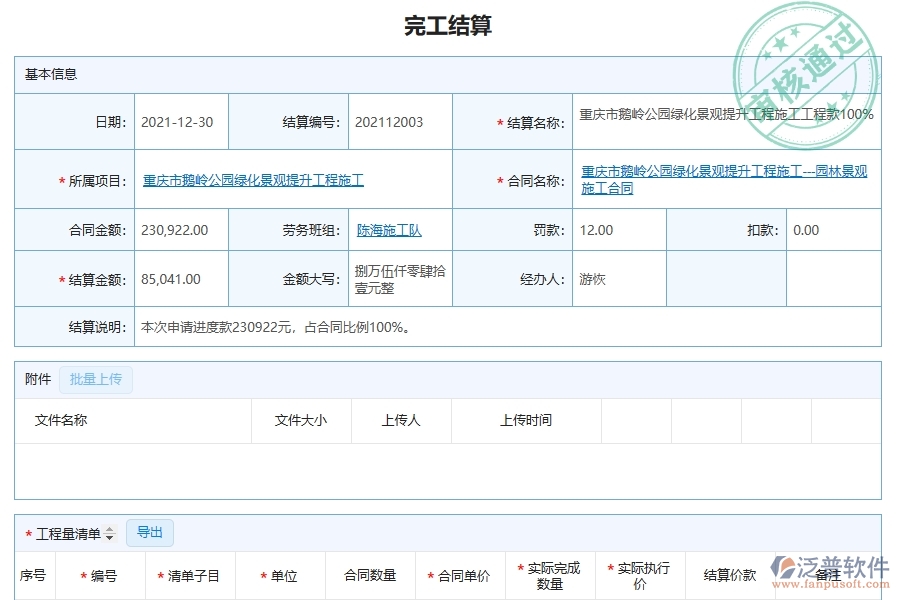Click the 上传时间 column header
The height and width of the screenshot is (600, 900).
pyautogui.click(x=527, y=420)
